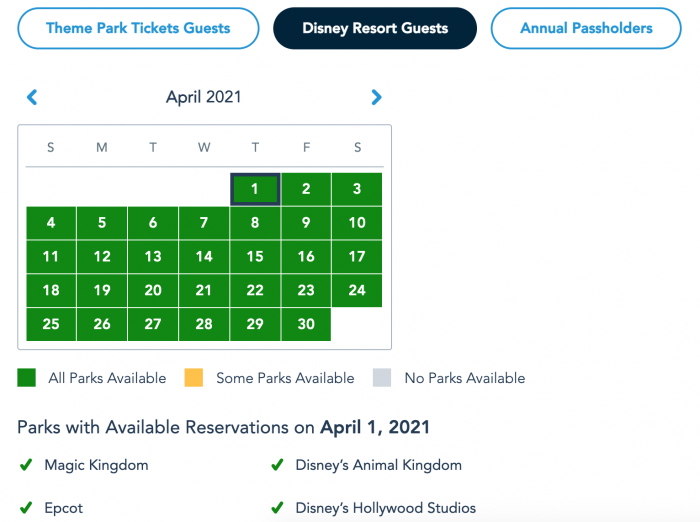The width and height of the screenshot is (700, 522).
Task: Select the Disney Resort Guests tab
Action: click(x=375, y=28)
